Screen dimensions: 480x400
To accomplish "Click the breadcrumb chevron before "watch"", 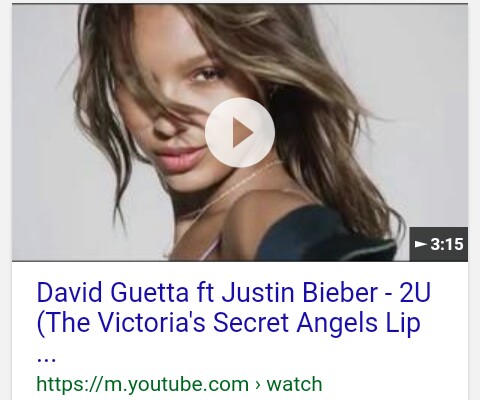I will coord(257,385).
